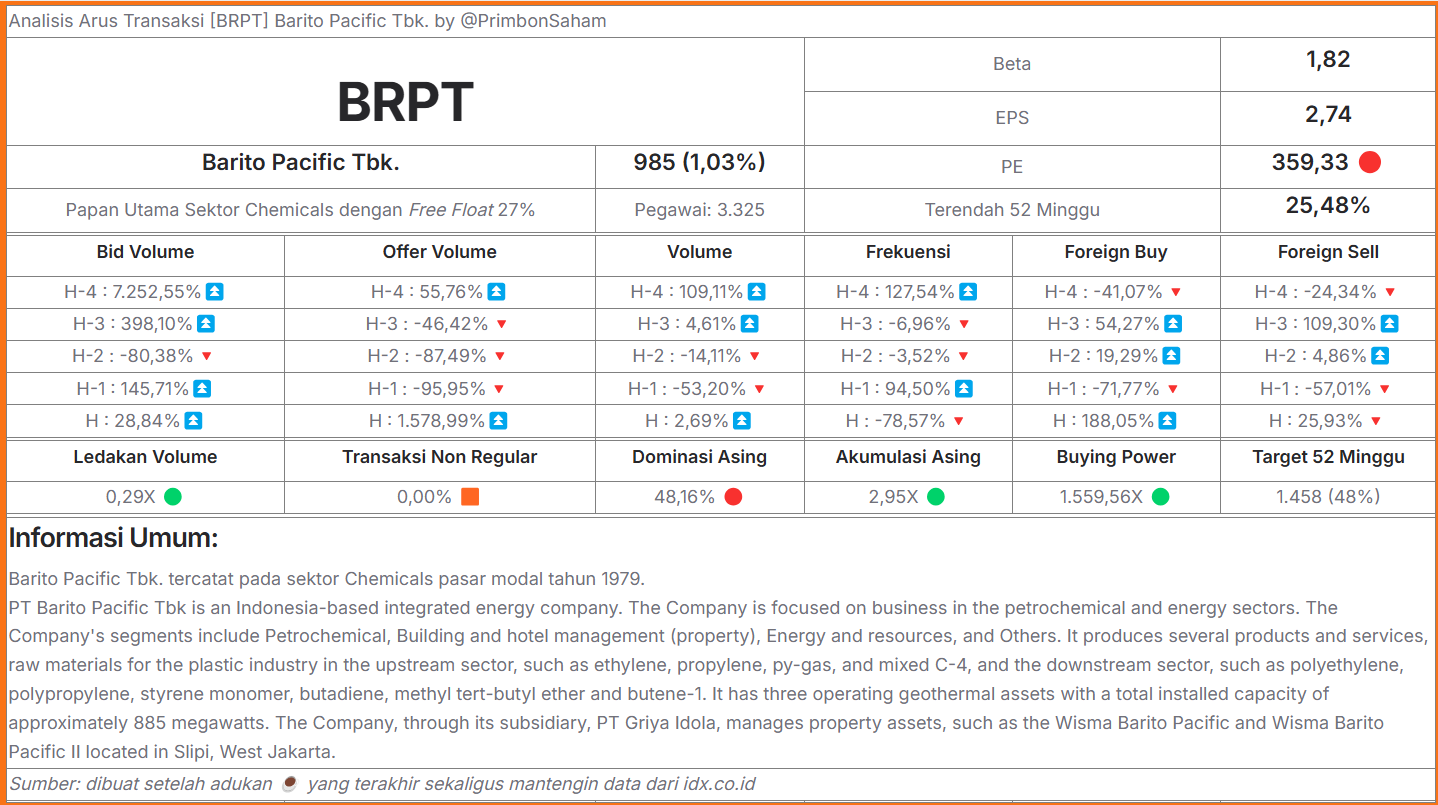Click the Papan Utama Sektor Chemicals cell
The height and width of the screenshot is (805, 1438).
click(300, 210)
